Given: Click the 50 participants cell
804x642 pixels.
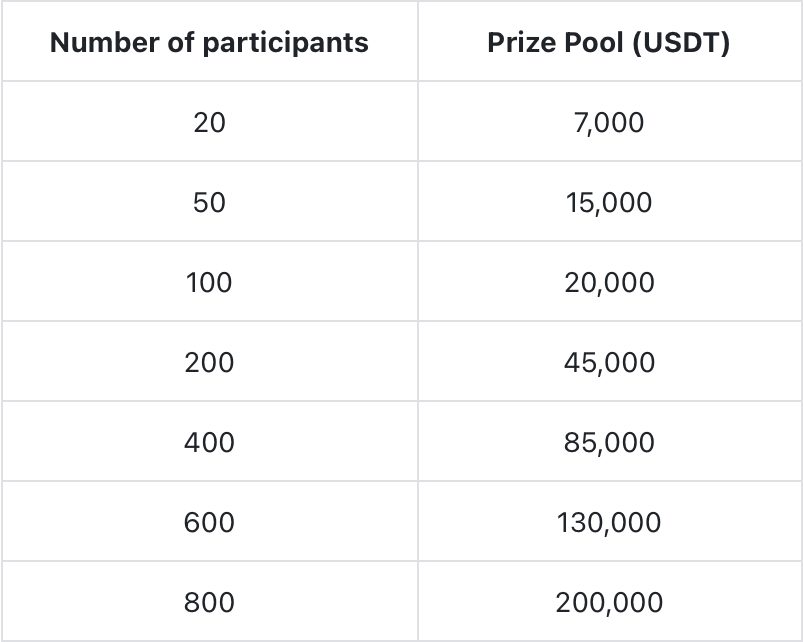Looking at the screenshot, I should click(x=209, y=202).
